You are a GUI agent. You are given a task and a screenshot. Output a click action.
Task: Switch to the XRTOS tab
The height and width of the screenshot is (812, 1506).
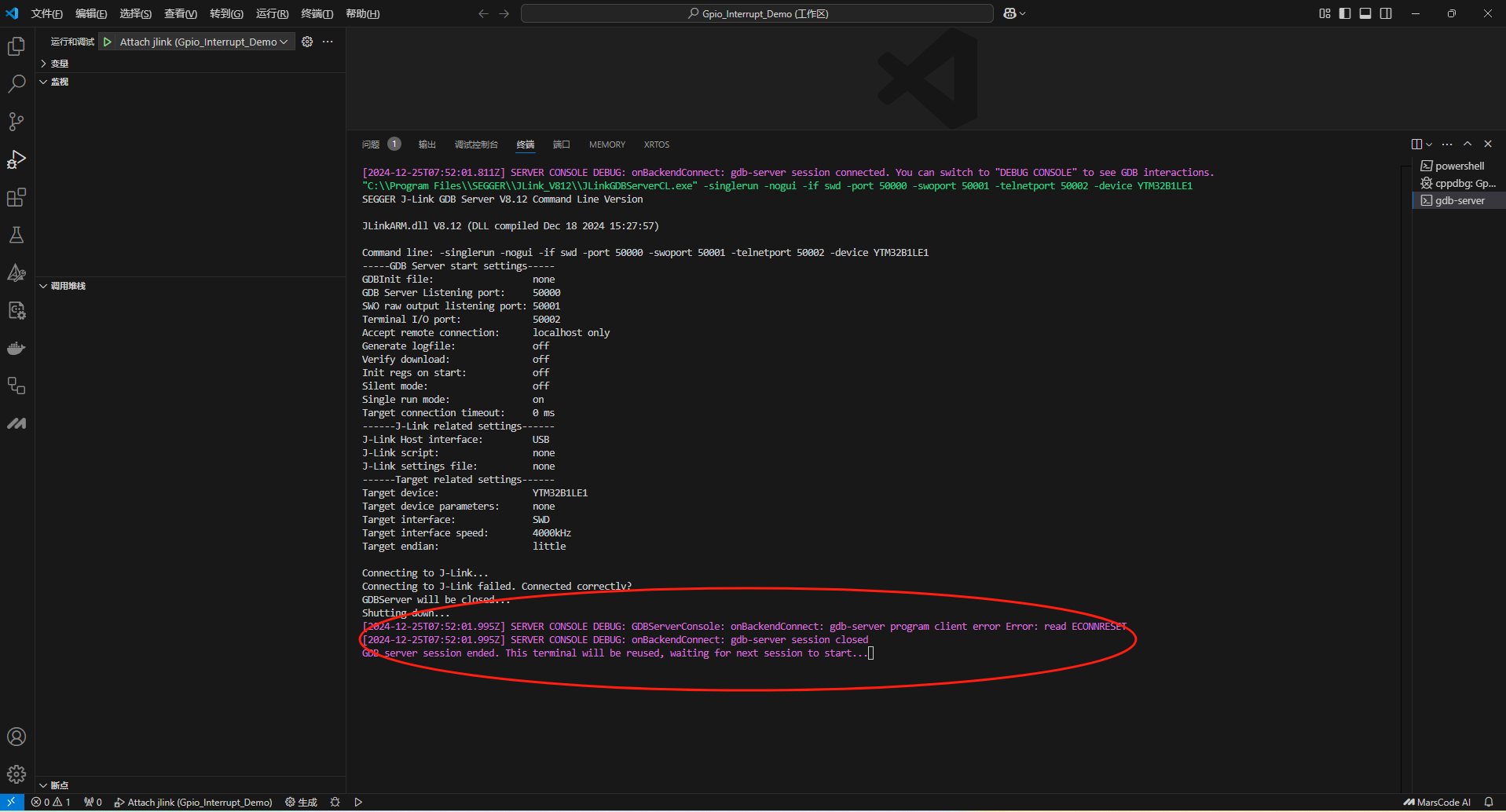click(657, 144)
